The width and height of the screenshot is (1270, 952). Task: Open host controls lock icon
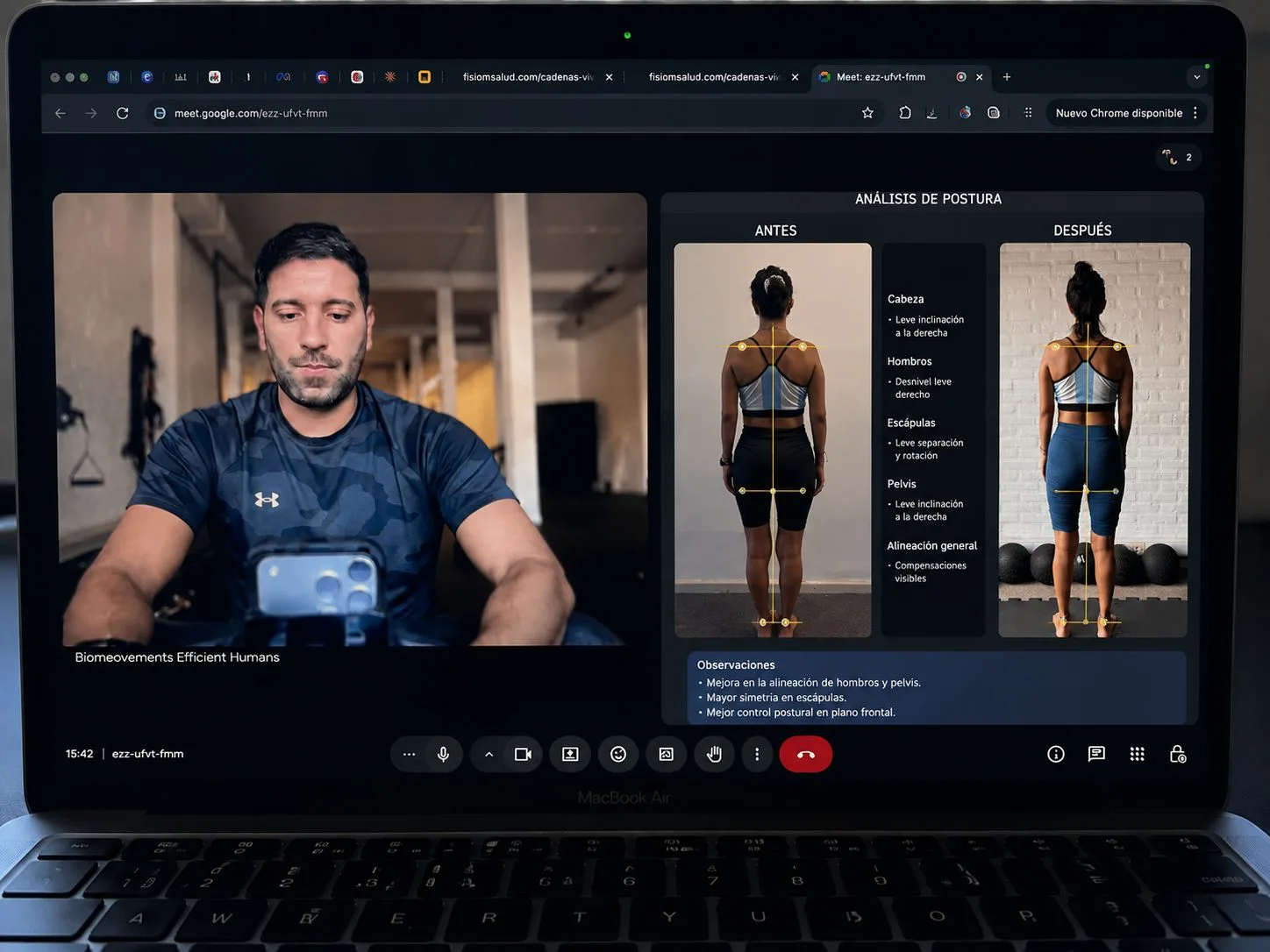tap(1178, 754)
